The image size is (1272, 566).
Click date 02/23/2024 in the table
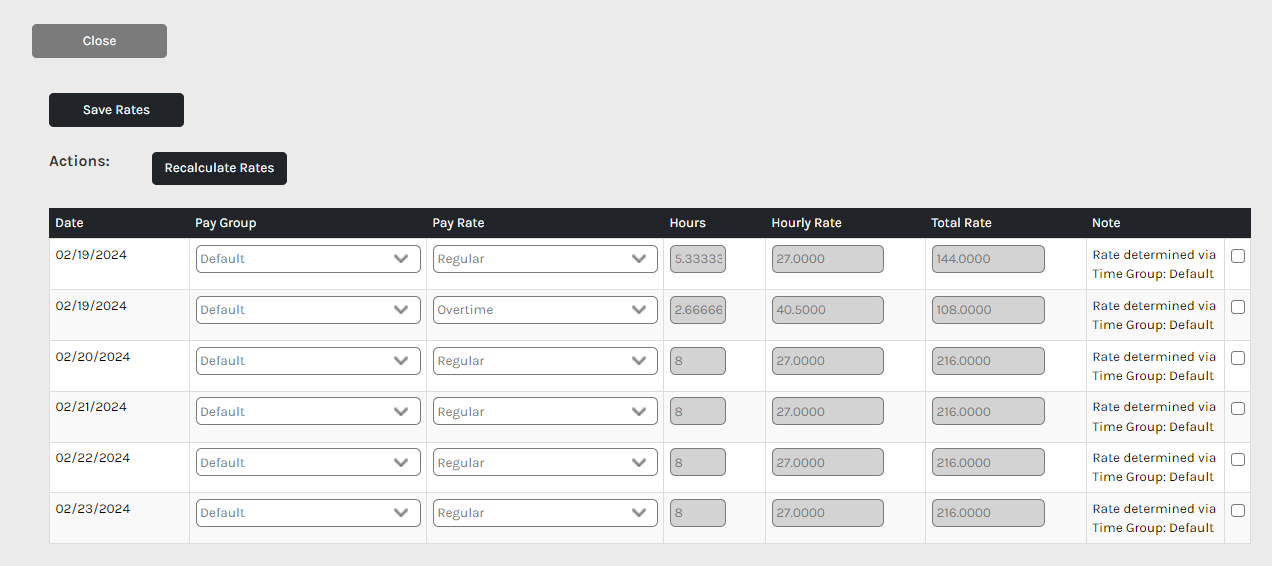point(93,509)
